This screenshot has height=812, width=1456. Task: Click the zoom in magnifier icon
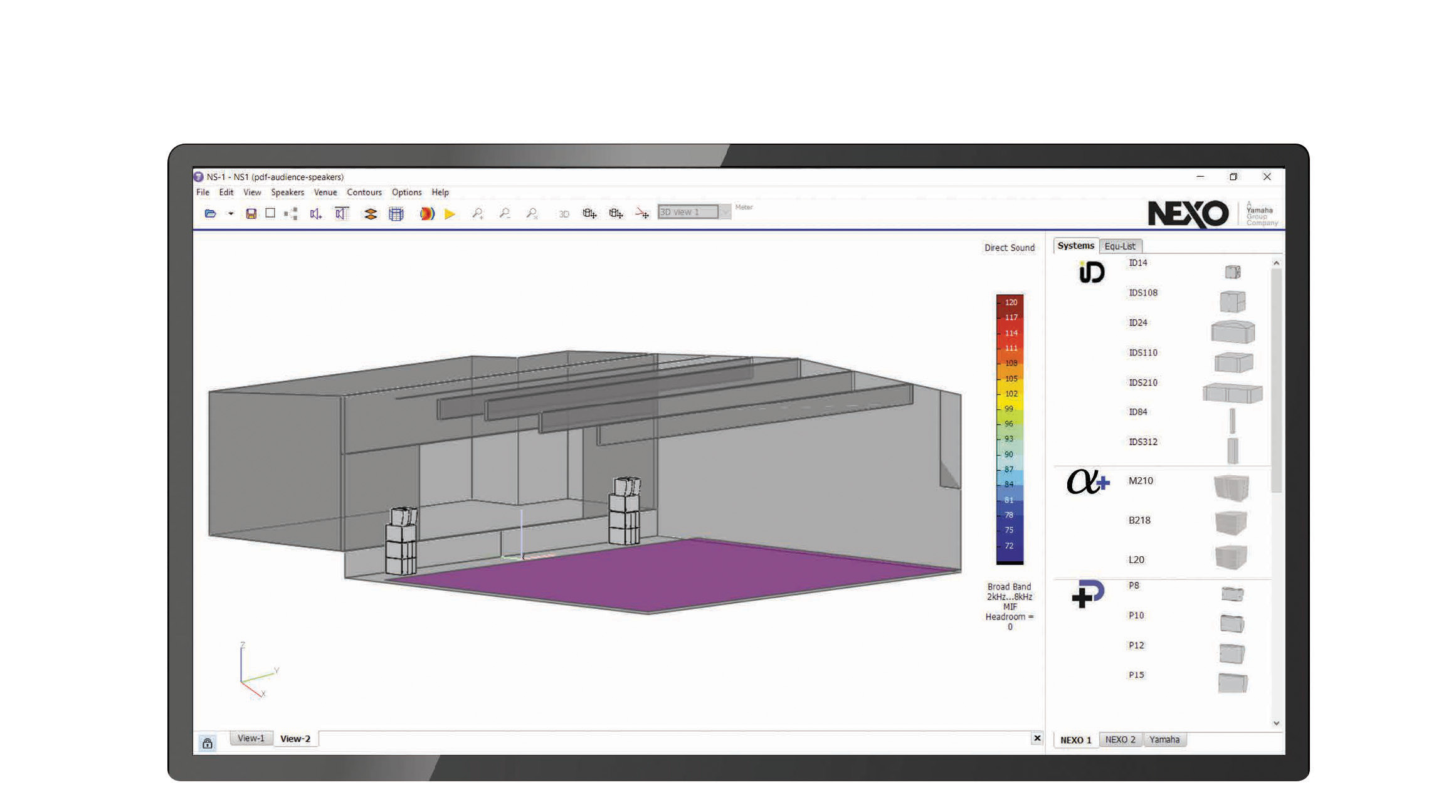point(478,214)
